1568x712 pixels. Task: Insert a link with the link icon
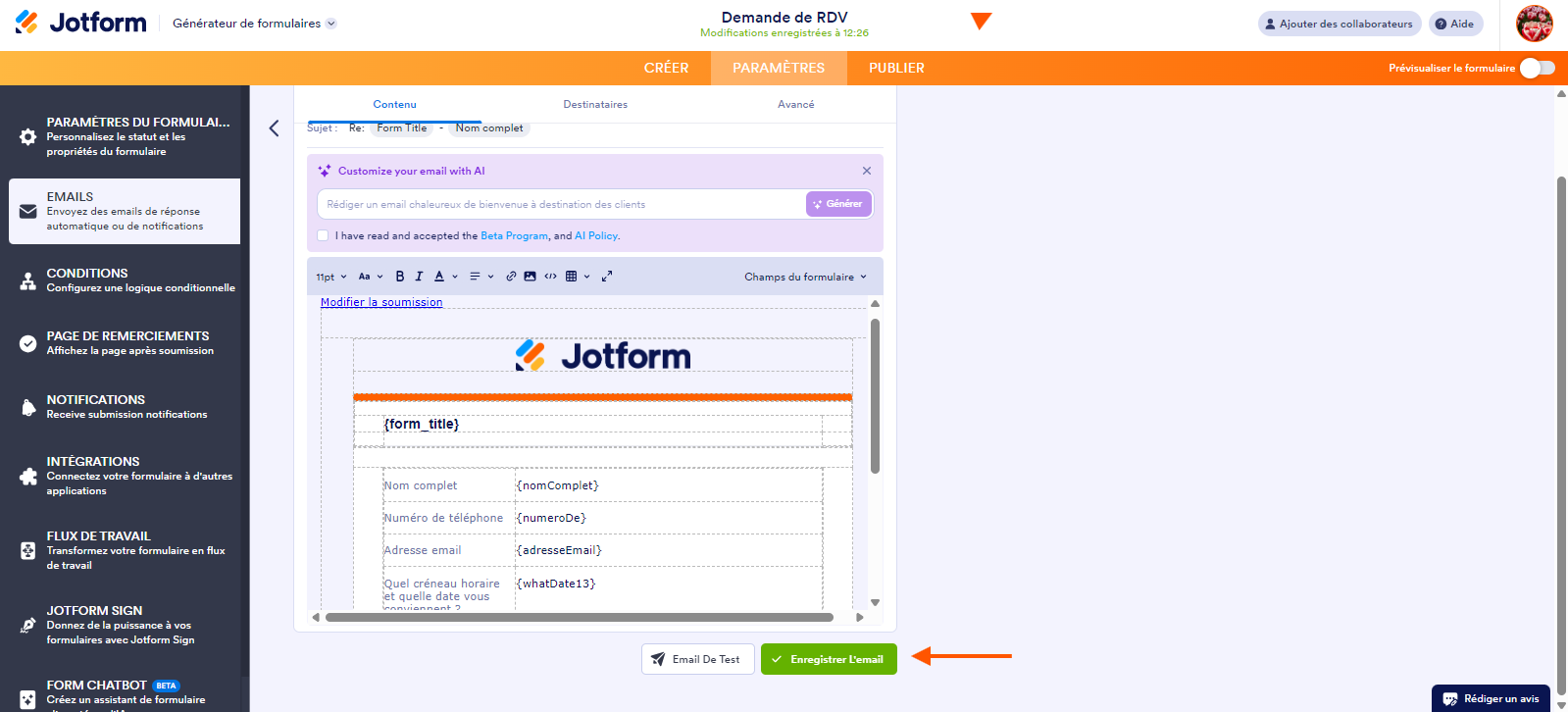click(x=511, y=277)
